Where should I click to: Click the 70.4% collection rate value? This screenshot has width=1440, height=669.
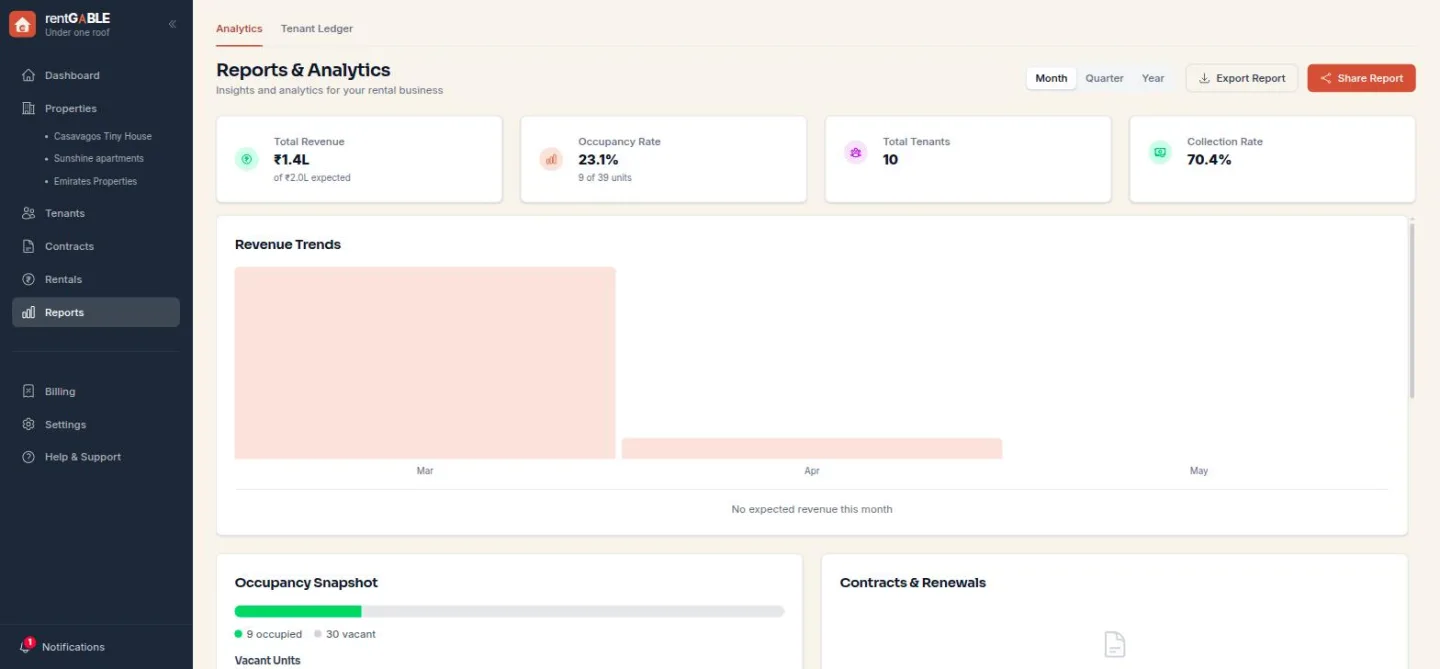pyautogui.click(x=1209, y=160)
